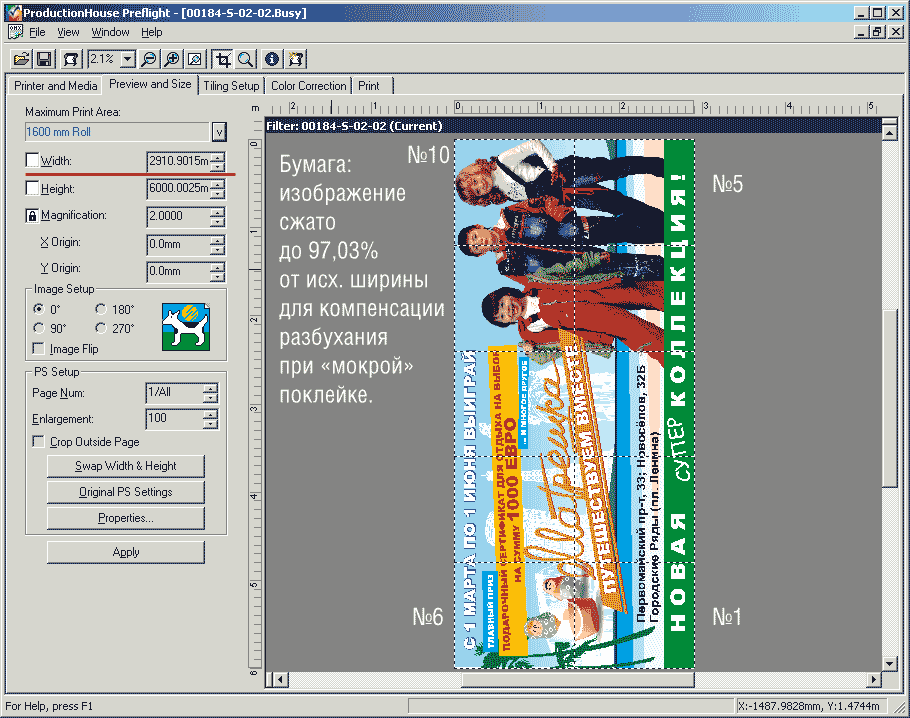
Task: Click the Fit to Window zoom icon
Action: coord(196,59)
